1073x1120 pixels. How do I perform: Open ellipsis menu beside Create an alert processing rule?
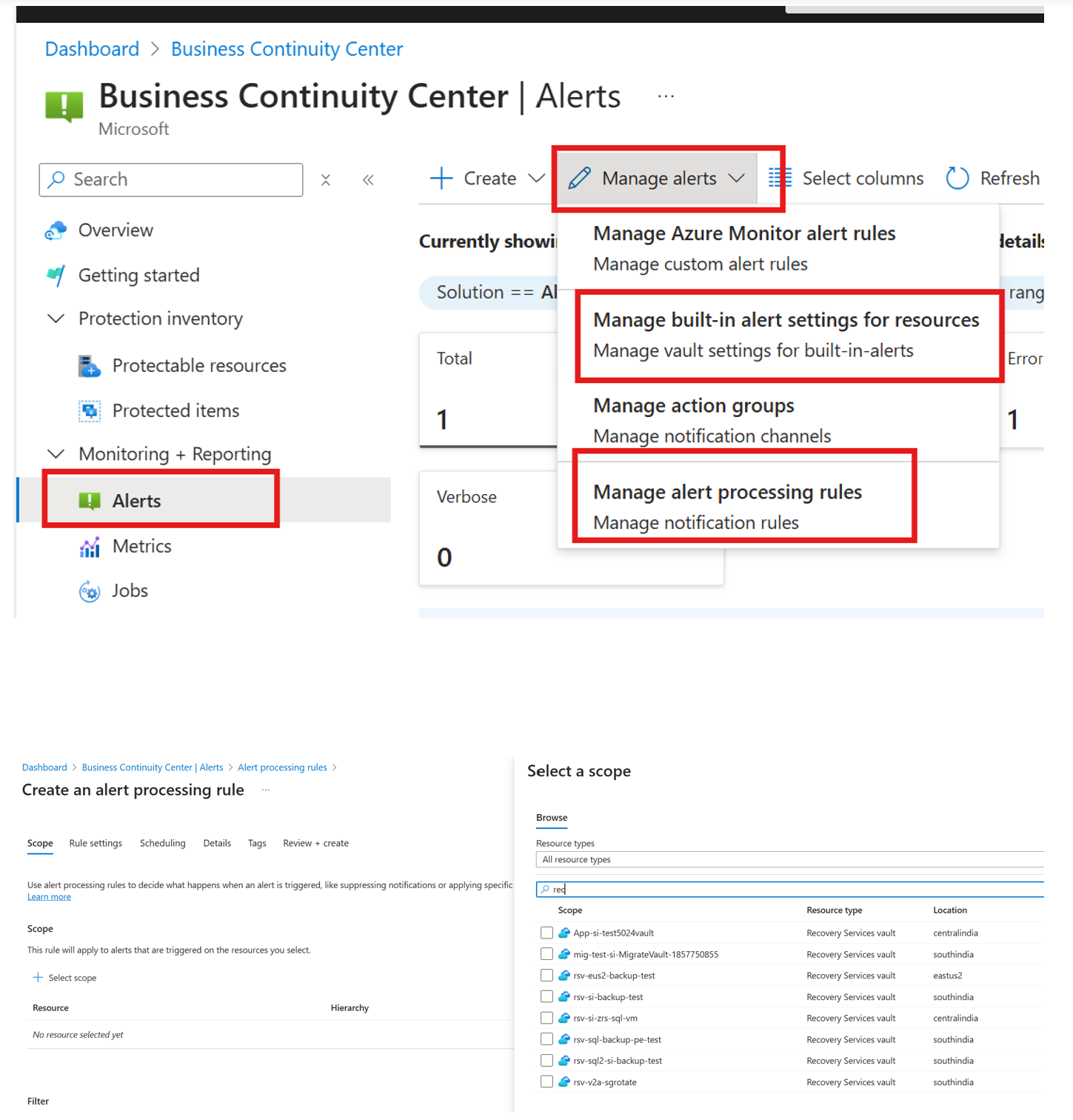click(266, 790)
